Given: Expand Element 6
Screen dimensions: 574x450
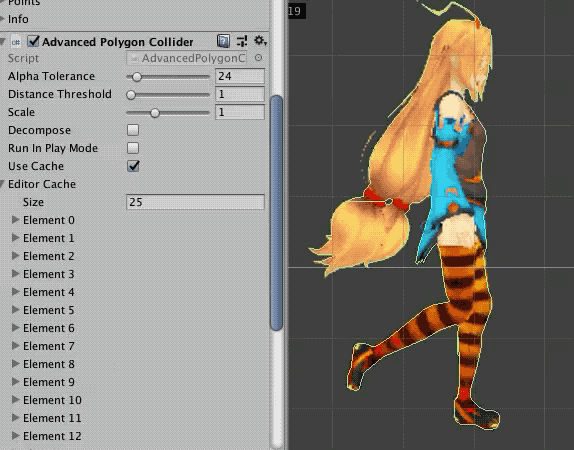Looking at the screenshot, I should tap(15, 328).
